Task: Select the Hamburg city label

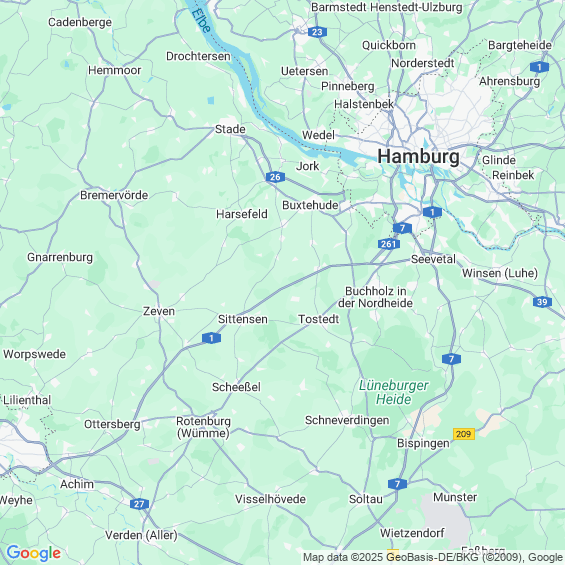Action: pyautogui.click(x=418, y=157)
